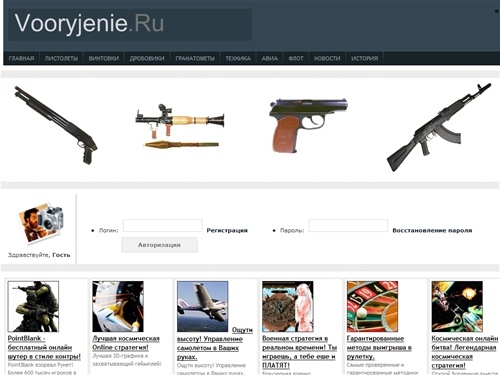Open the Гарантированные методы выигрыша link

(x=379, y=347)
